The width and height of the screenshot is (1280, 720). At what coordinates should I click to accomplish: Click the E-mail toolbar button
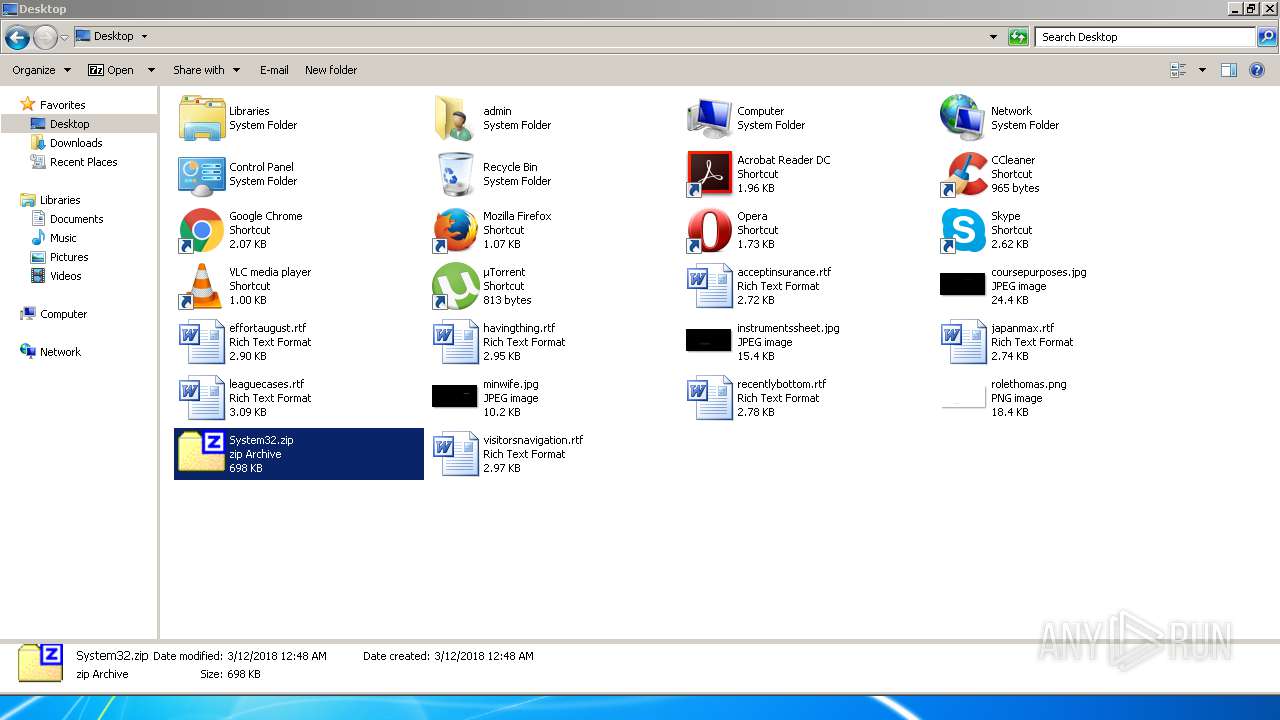click(x=274, y=70)
